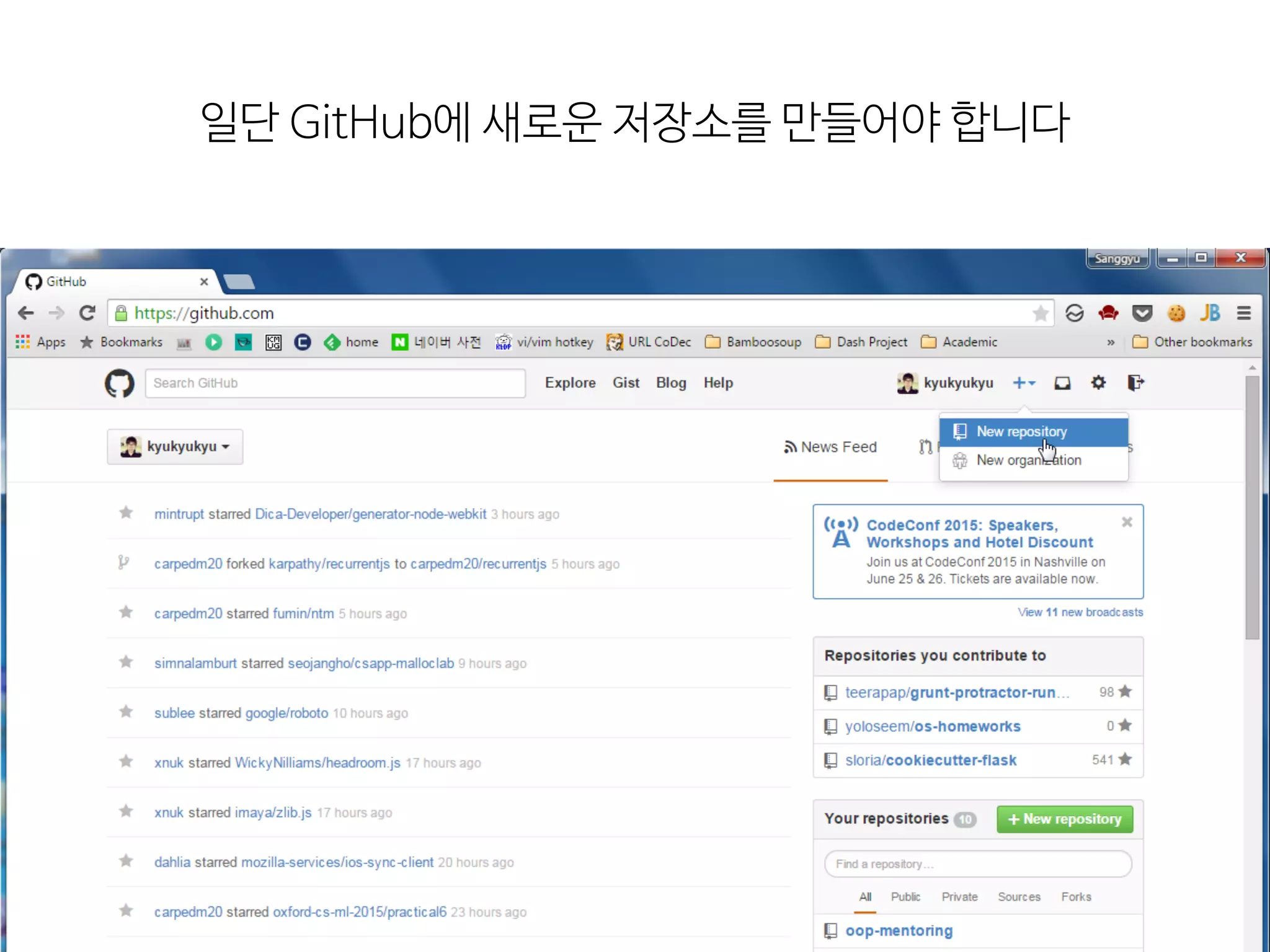The image size is (1270, 952).
Task: Filter repositories by Private
Action: point(959,897)
